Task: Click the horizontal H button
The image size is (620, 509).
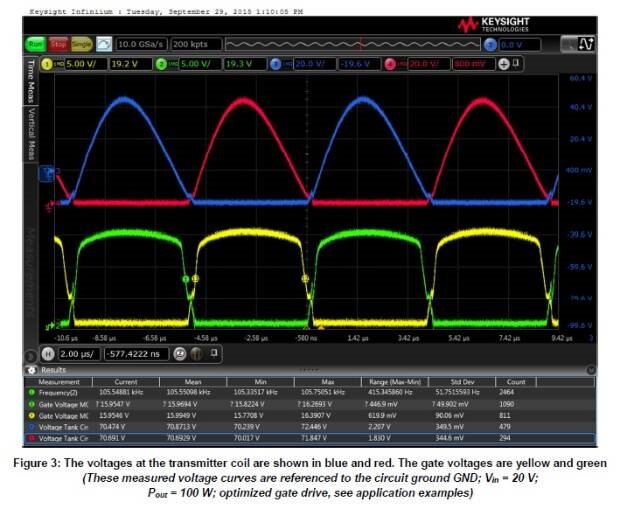Action: (x=48, y=354)
